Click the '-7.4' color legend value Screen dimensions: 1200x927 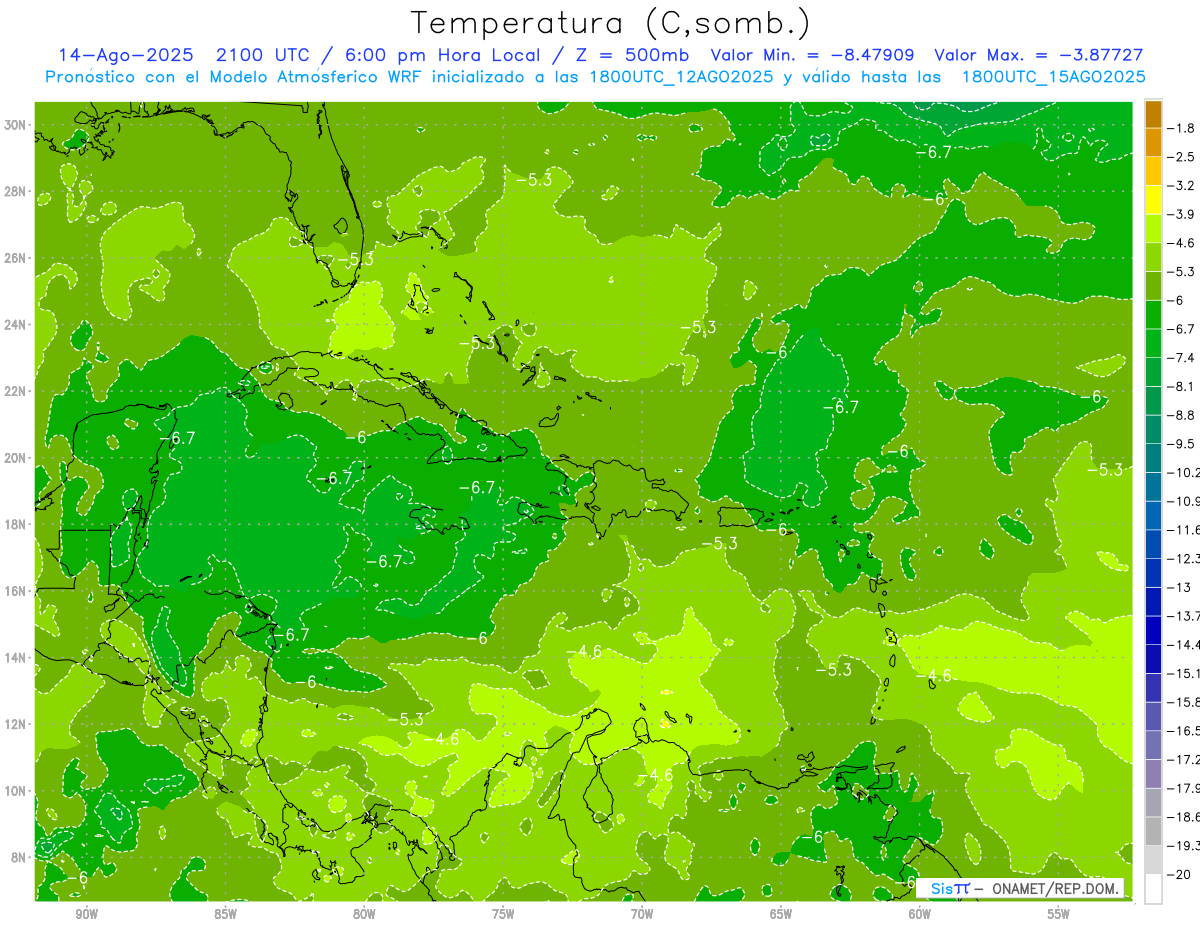(x=1183, y=358)
